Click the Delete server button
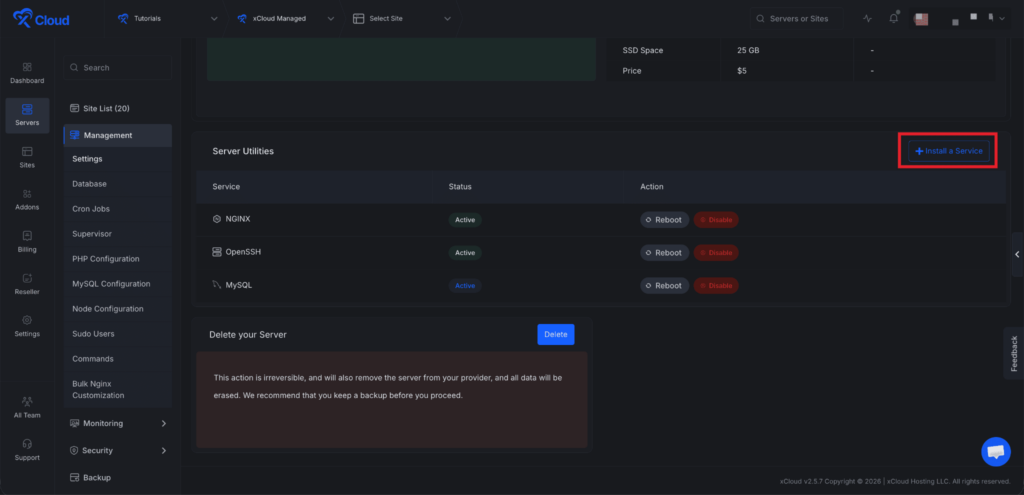Screen dimensions: 1024x495 [x=556, y=334]
